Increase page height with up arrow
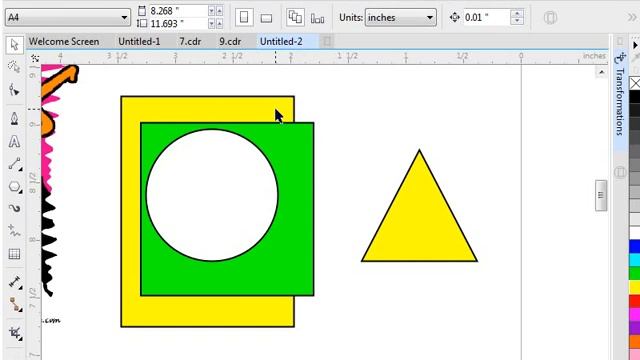 tap(220, 24)
